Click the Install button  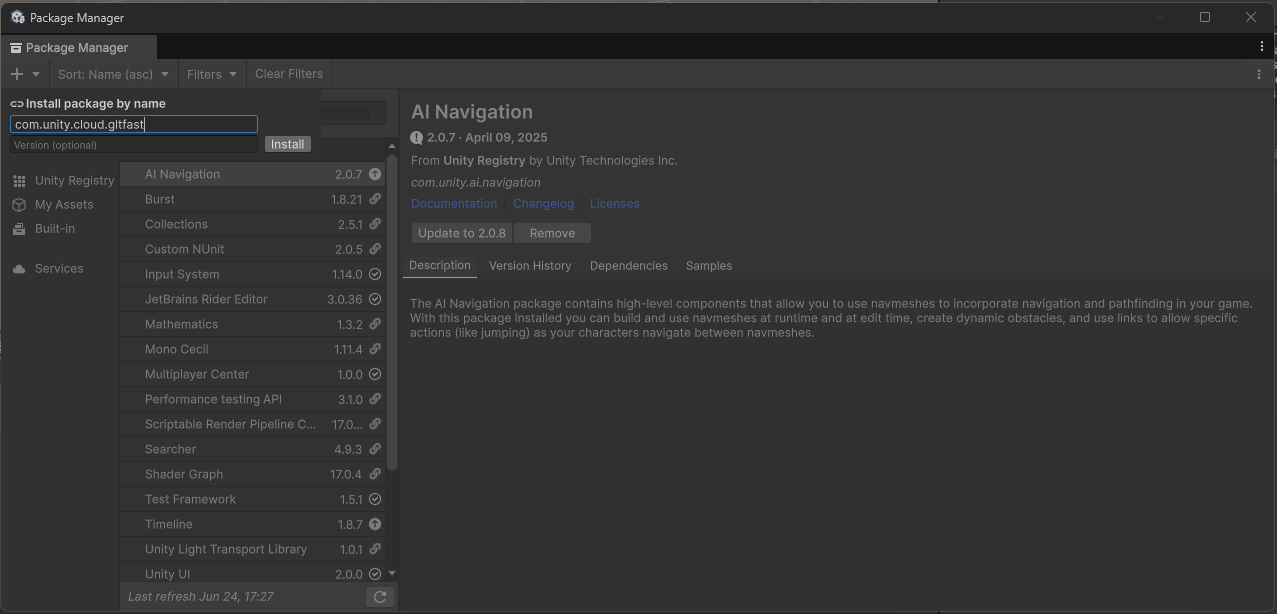tap(288, 145)
